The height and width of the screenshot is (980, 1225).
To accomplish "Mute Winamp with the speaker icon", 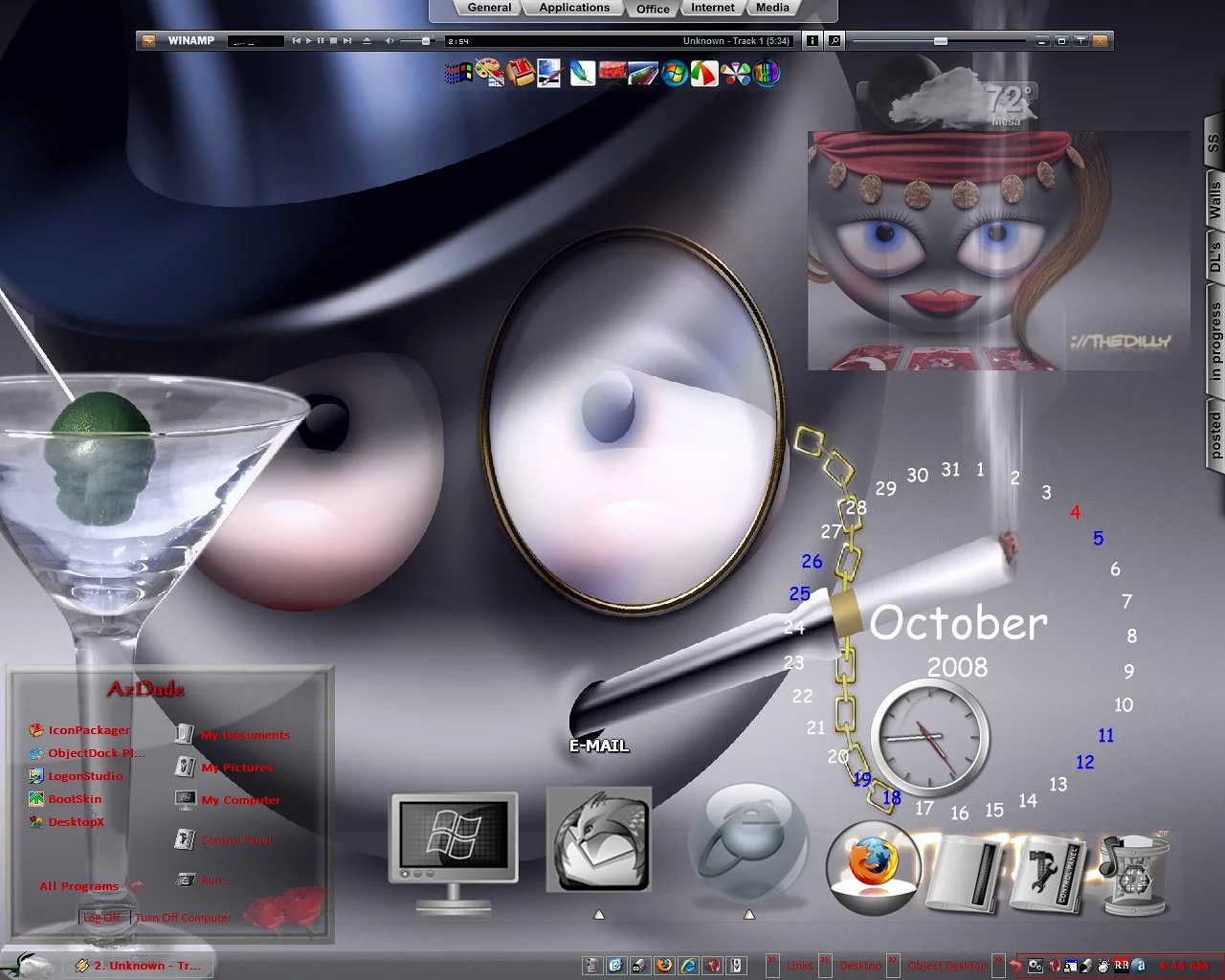I will pos(390,41).
